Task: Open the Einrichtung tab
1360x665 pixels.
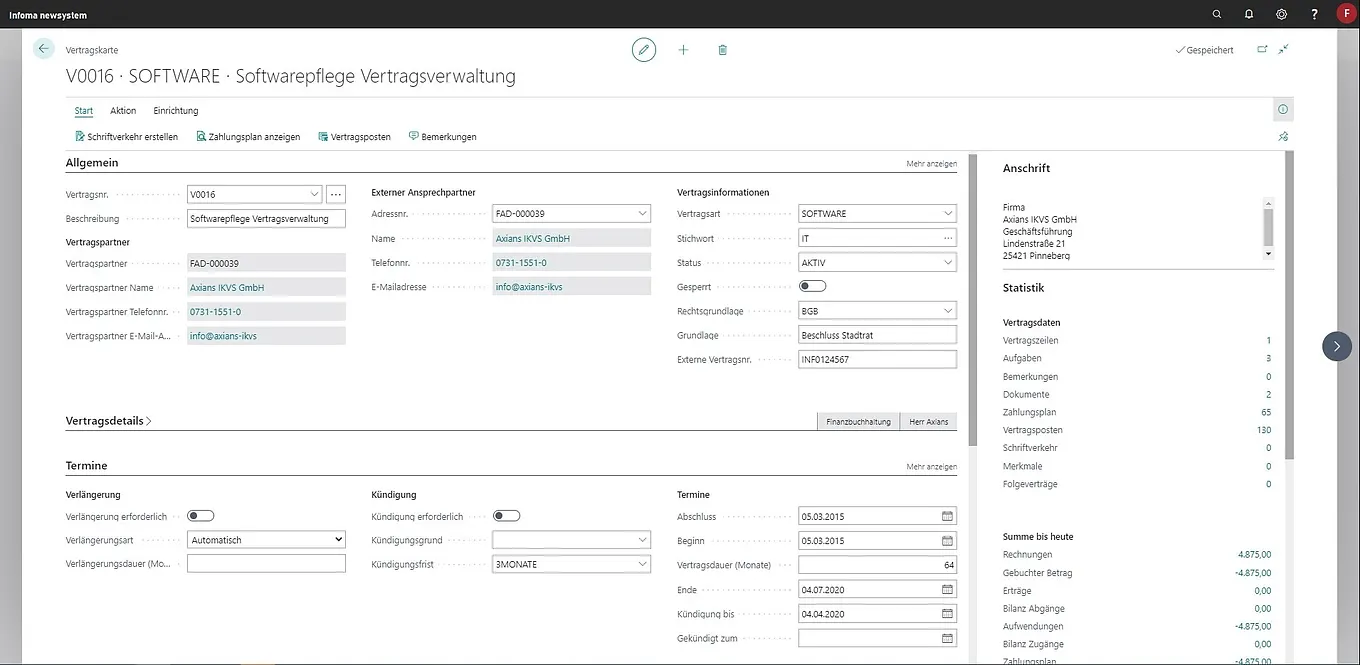Action: [176, 111]
